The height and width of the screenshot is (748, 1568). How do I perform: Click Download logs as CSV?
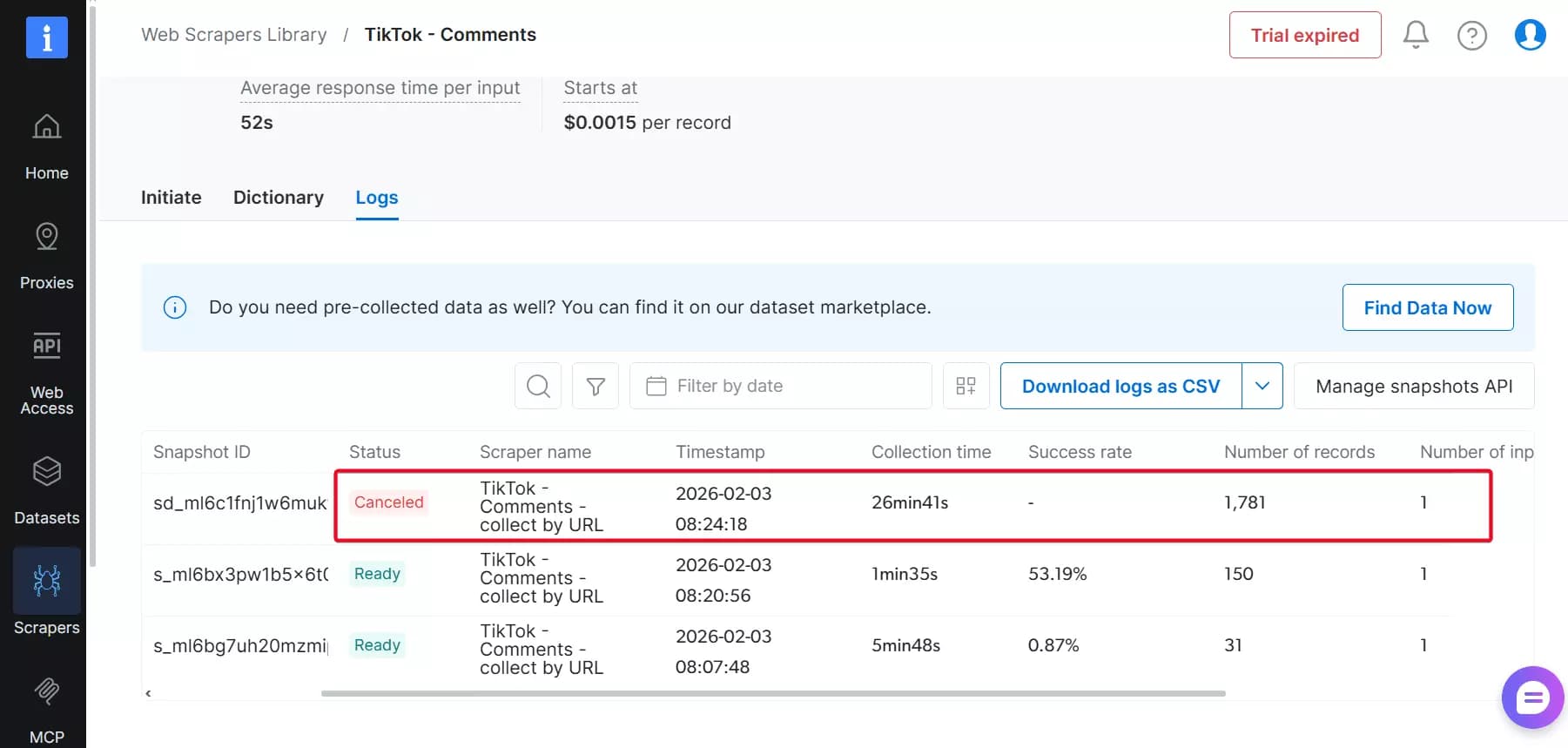pos(1121,386)
